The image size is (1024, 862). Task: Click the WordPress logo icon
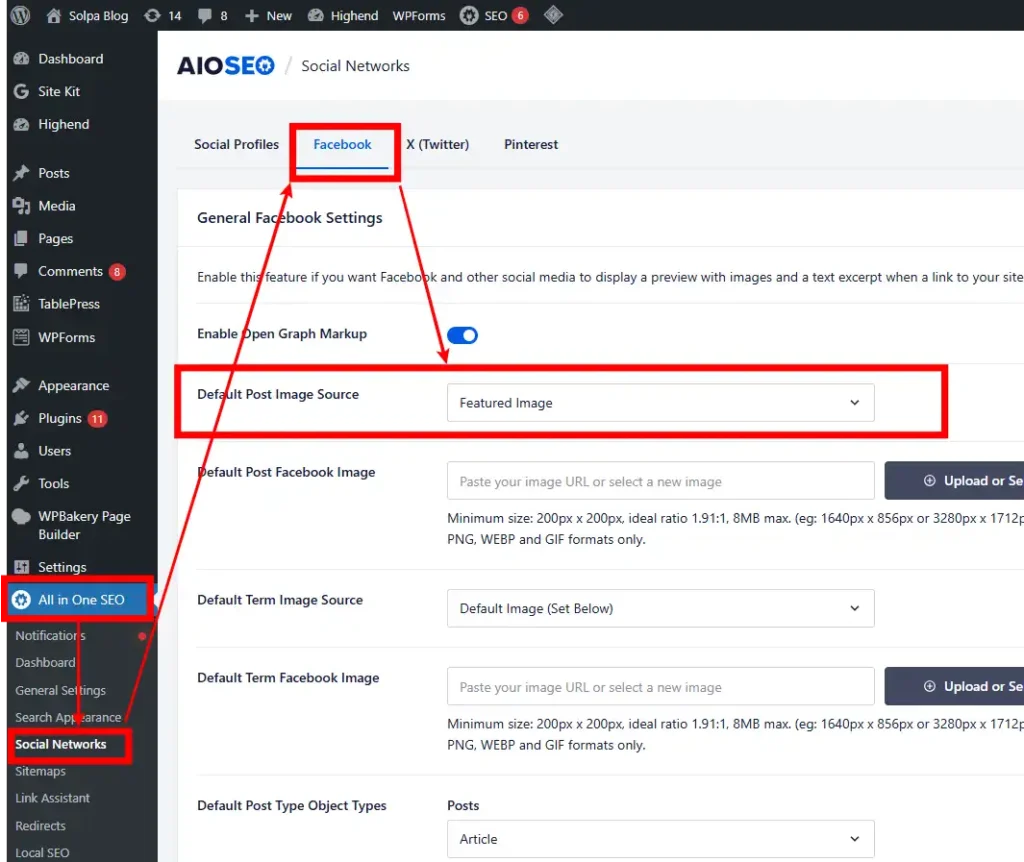pyautogui.click(x=20, y=16)
